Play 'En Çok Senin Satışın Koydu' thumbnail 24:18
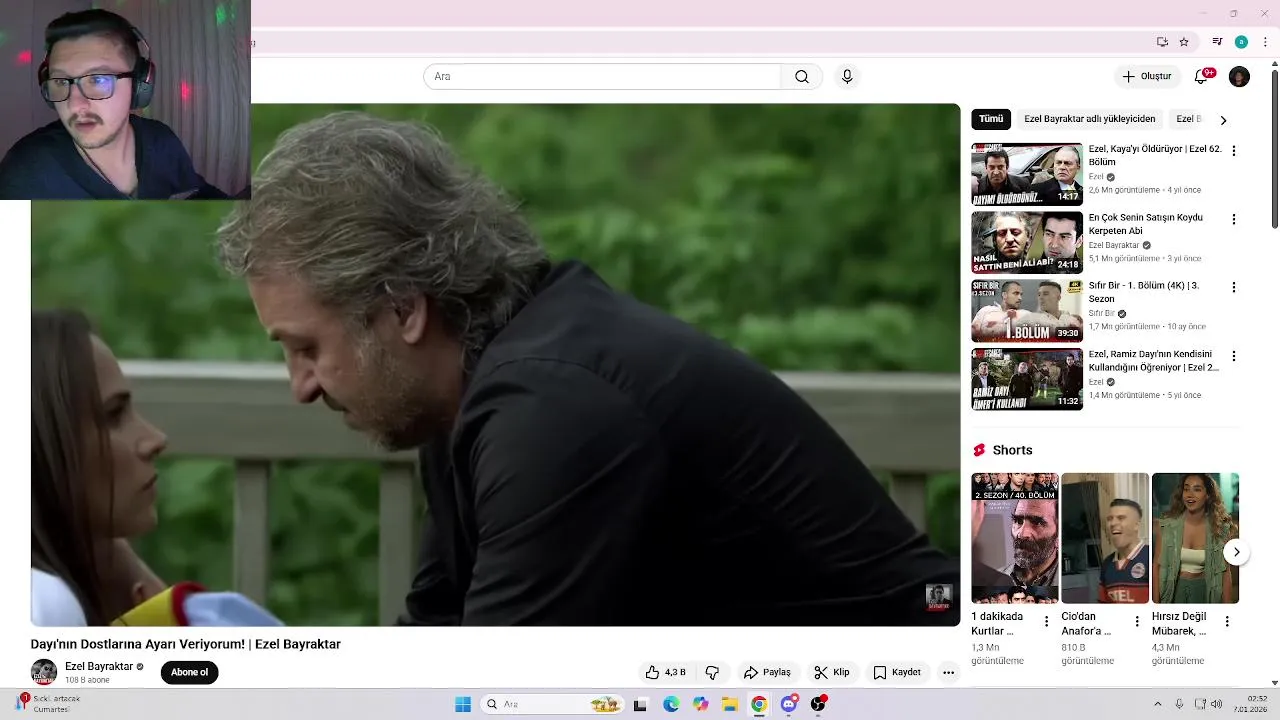 (1027, 242)
